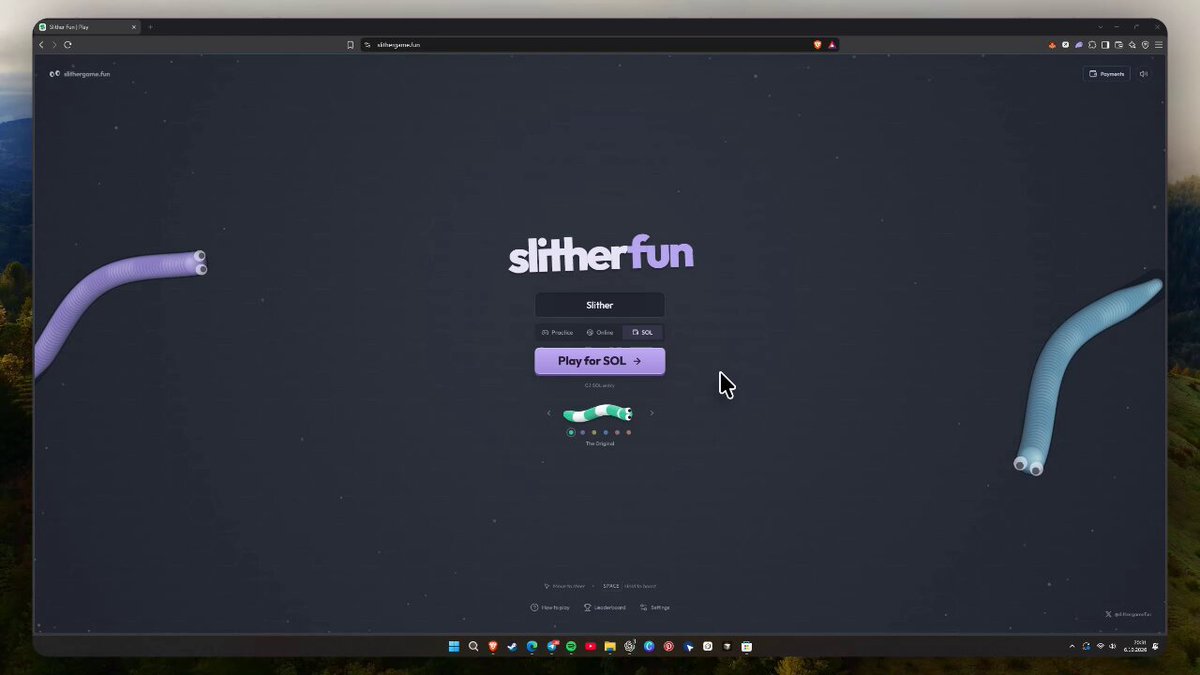This screenshot has width=1200, height=675.
Task: Open Microsoft Edge from the taskbar
Action: (532, 646)
